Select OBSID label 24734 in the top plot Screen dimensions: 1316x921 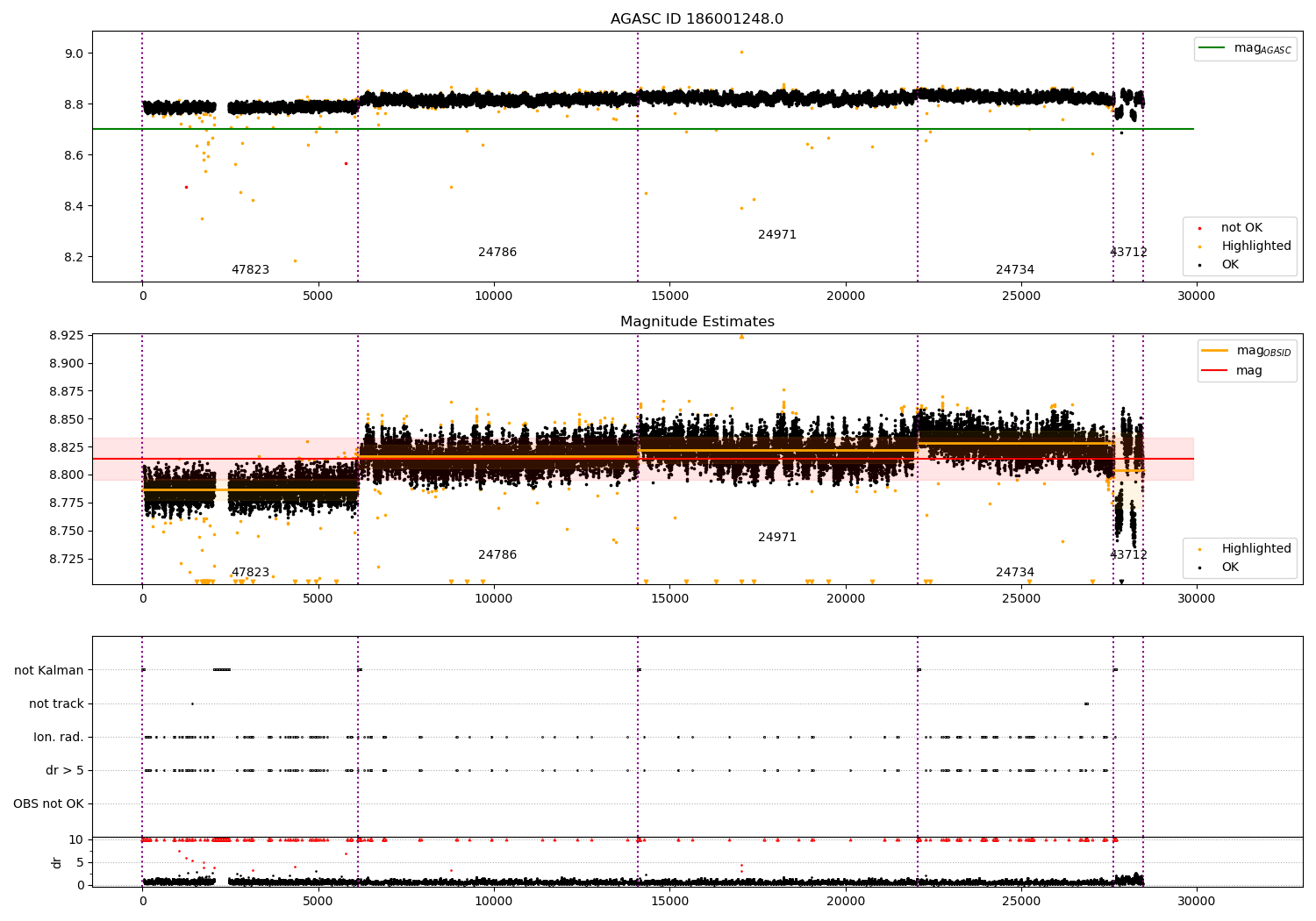(x=1015, y=270)
